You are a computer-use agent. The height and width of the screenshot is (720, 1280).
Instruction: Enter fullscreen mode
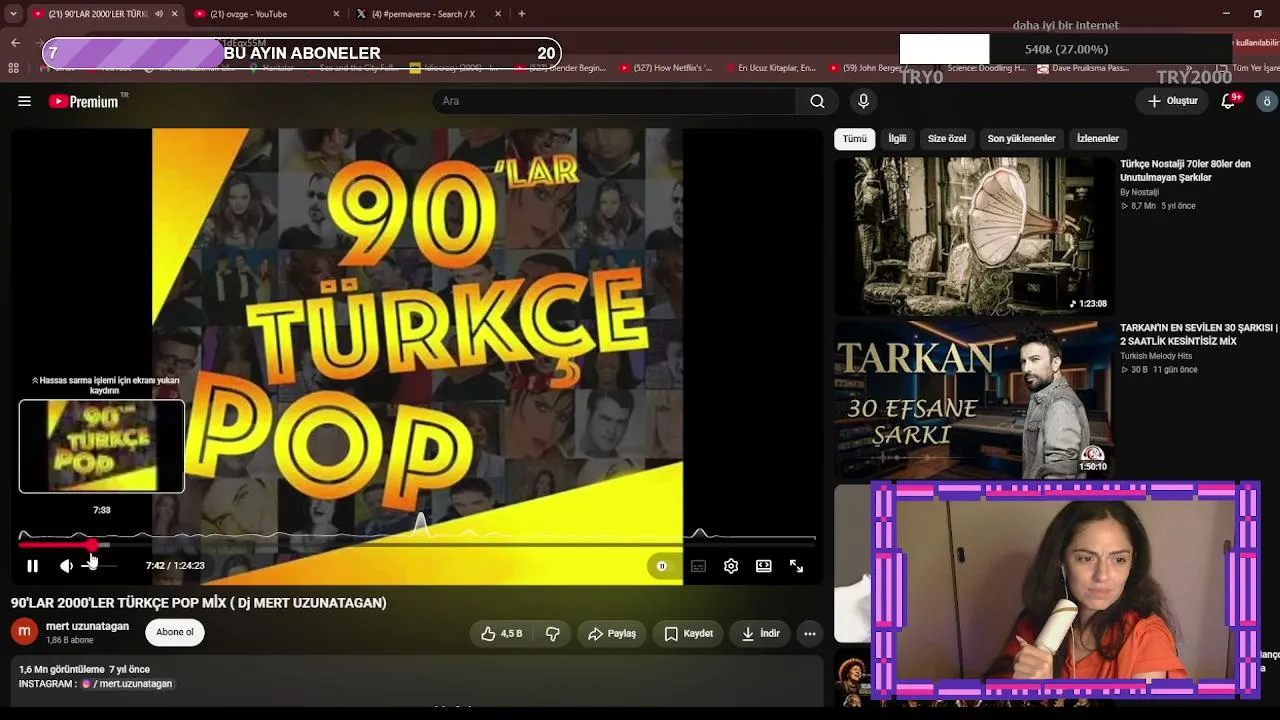coord(796,566)
